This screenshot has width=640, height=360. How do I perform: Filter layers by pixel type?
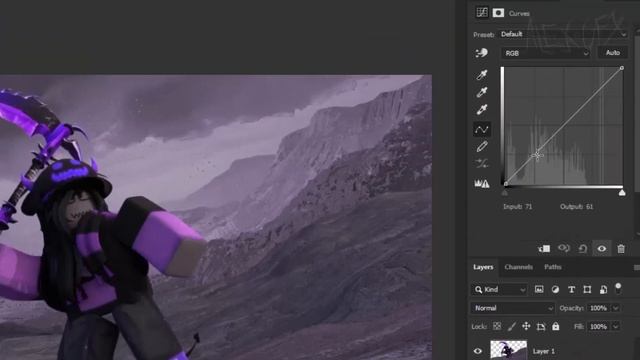[x=539, y=289]
